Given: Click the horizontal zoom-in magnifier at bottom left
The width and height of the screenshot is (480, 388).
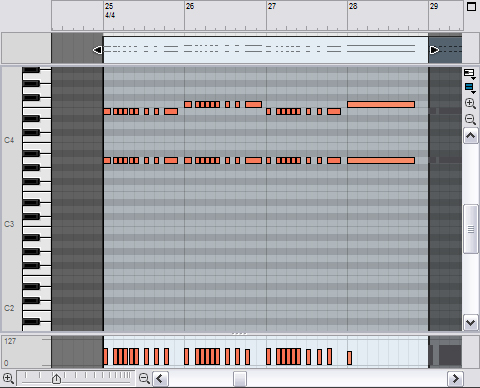Looking at the screenshot, I should 8,378.
